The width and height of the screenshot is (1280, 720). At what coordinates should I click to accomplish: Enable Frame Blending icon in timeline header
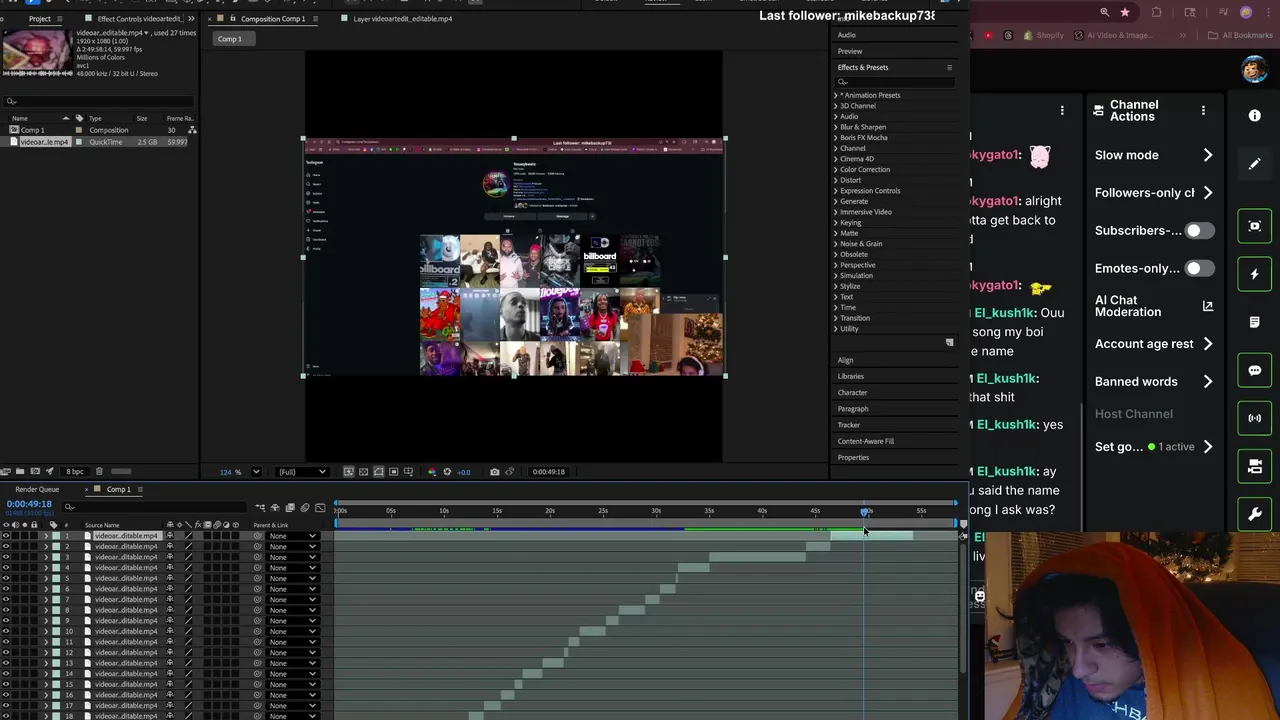click(290, 508)
